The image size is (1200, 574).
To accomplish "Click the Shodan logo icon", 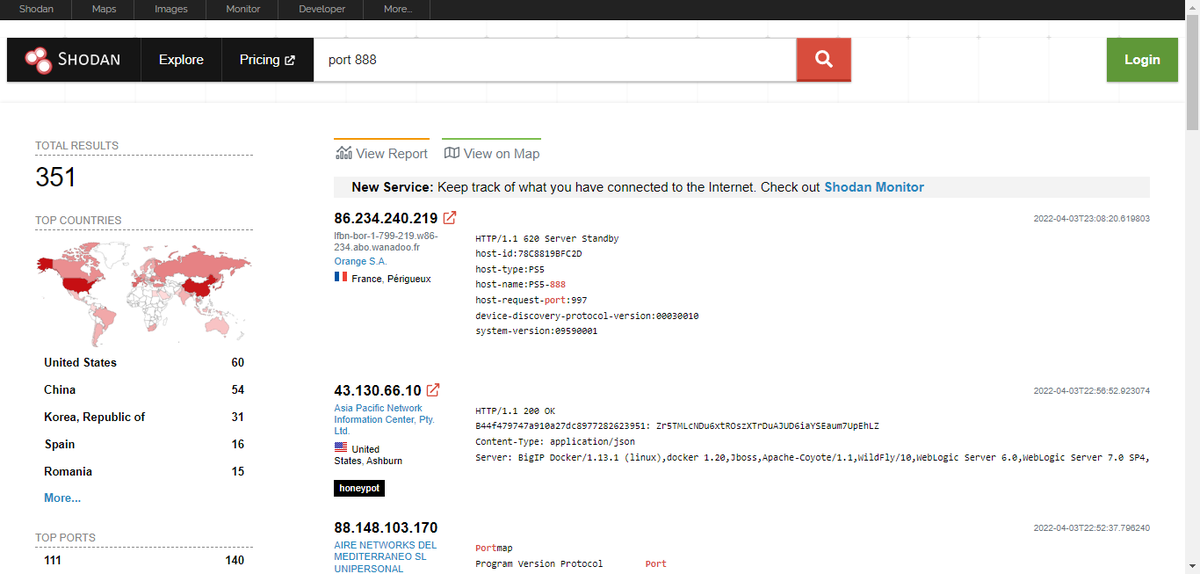I will point(38,60).
